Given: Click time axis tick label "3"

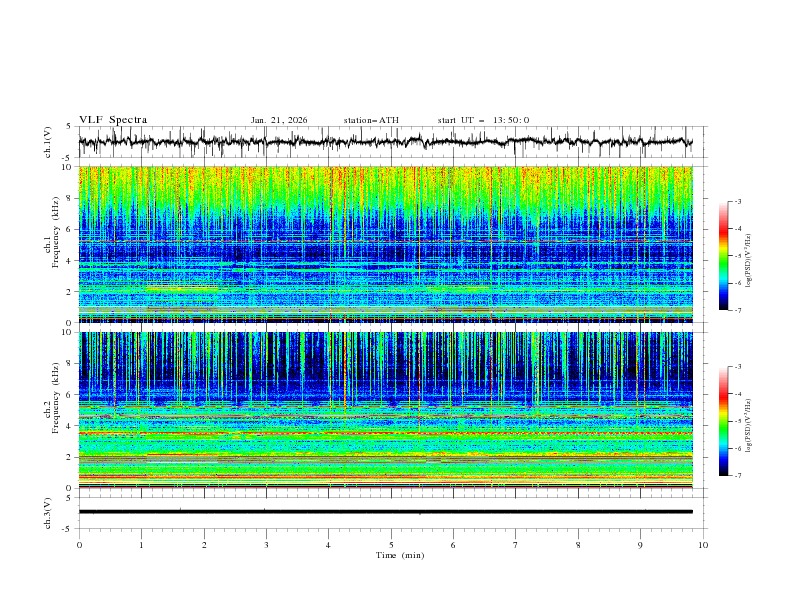Looking at the screenshot, I should [266, 545].
